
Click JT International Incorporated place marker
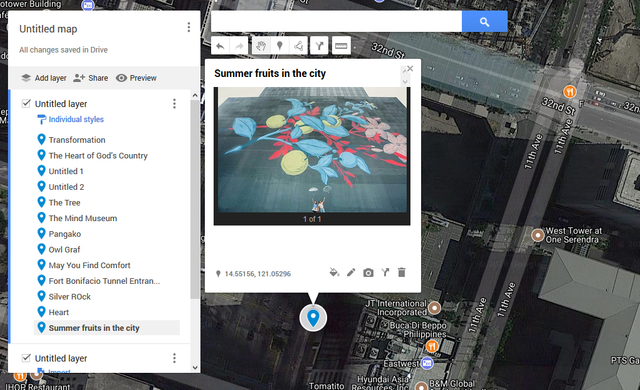tap(435, 308)
